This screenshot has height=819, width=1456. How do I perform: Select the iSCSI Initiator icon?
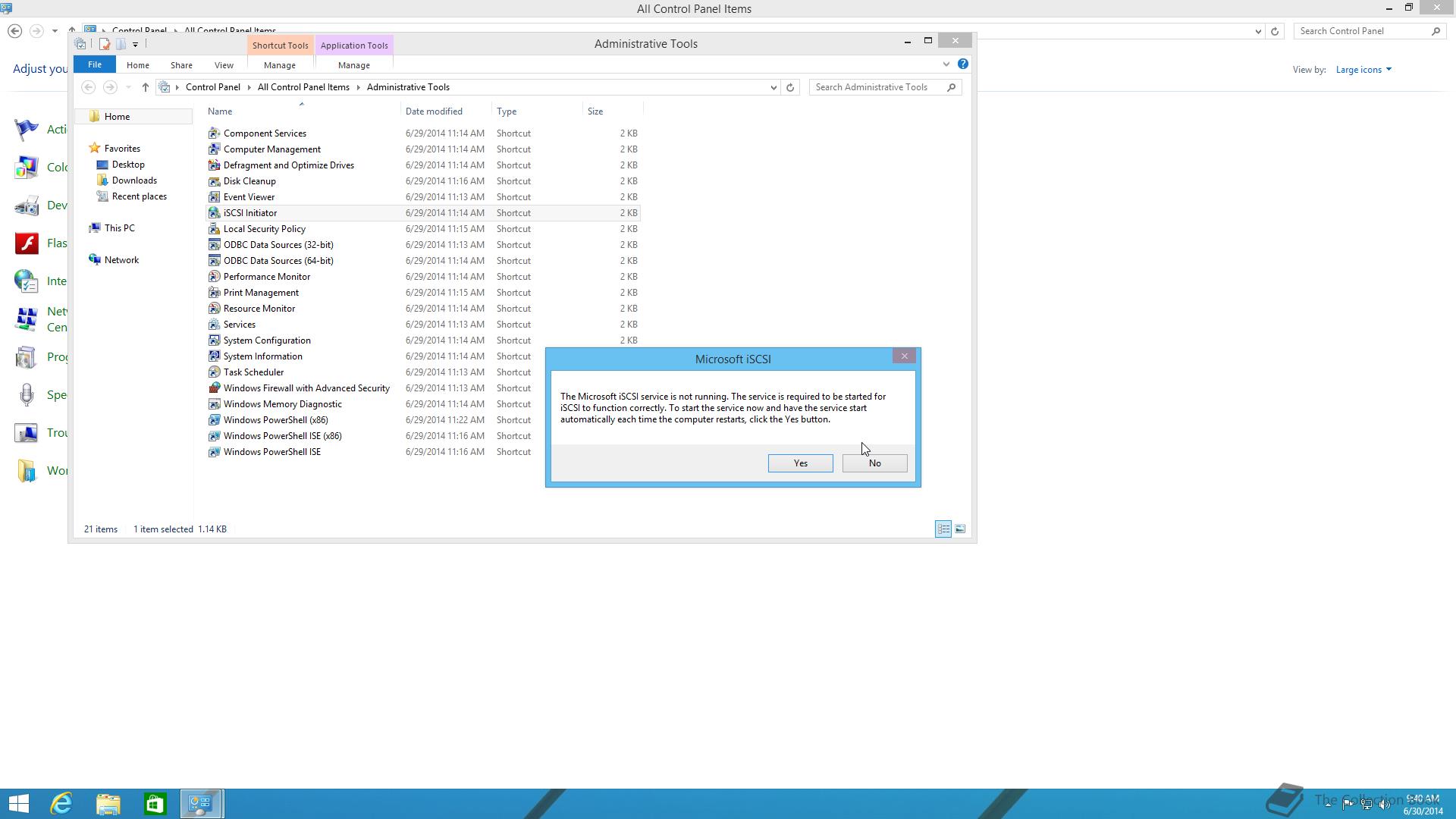click(215, 213)
